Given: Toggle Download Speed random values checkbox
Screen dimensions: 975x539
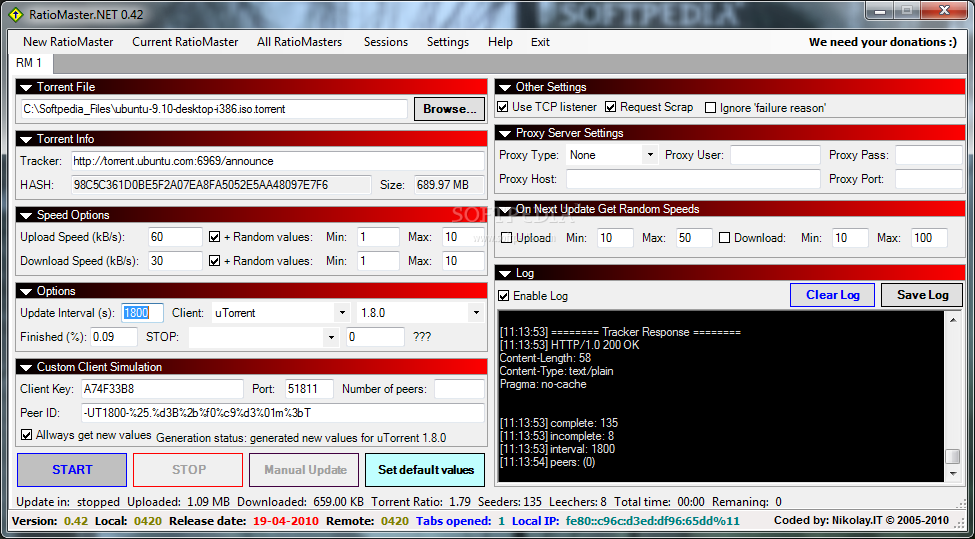Looking at the screenshot, I should click(x=215, y=261).
